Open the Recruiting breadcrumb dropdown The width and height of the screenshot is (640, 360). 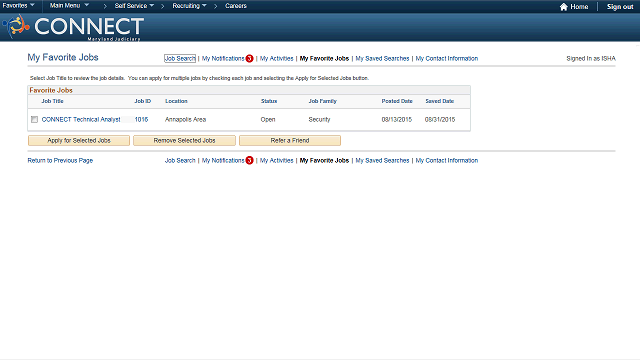click(x=189, y=6)
